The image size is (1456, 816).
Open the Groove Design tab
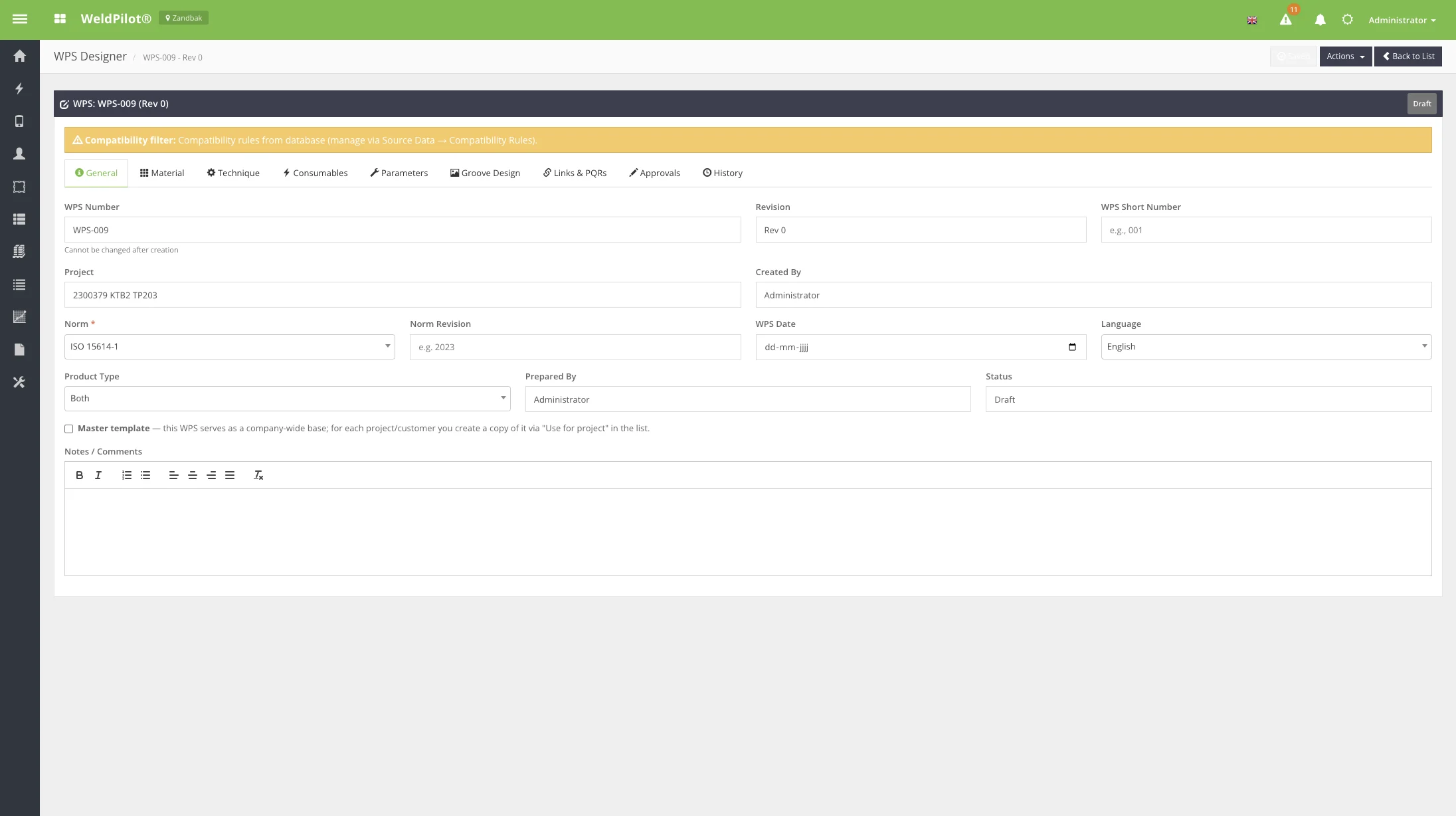pos(485,173)
